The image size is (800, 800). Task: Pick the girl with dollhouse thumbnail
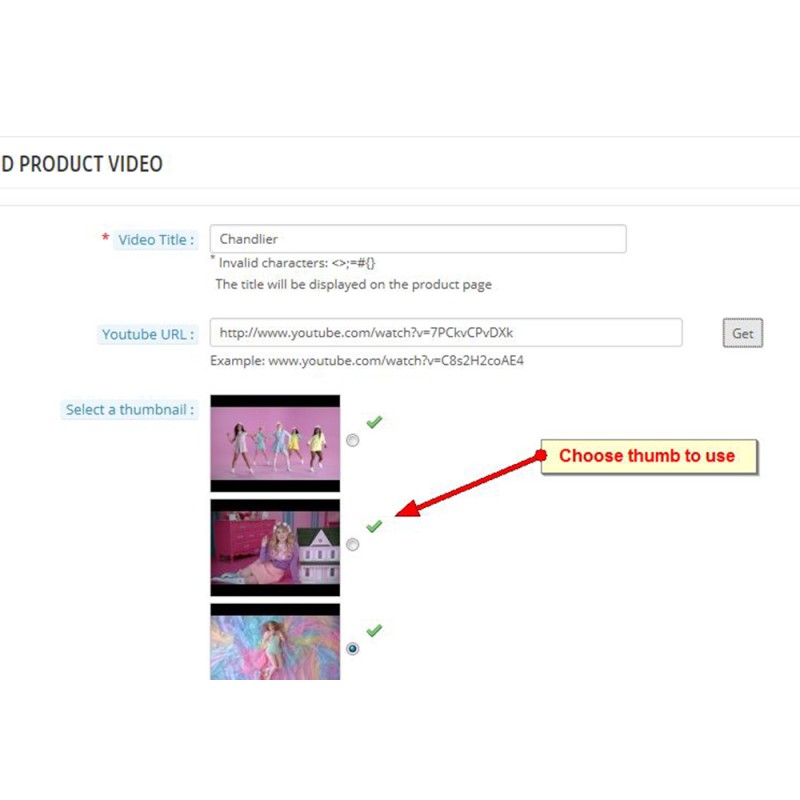[x=275, y=547]
